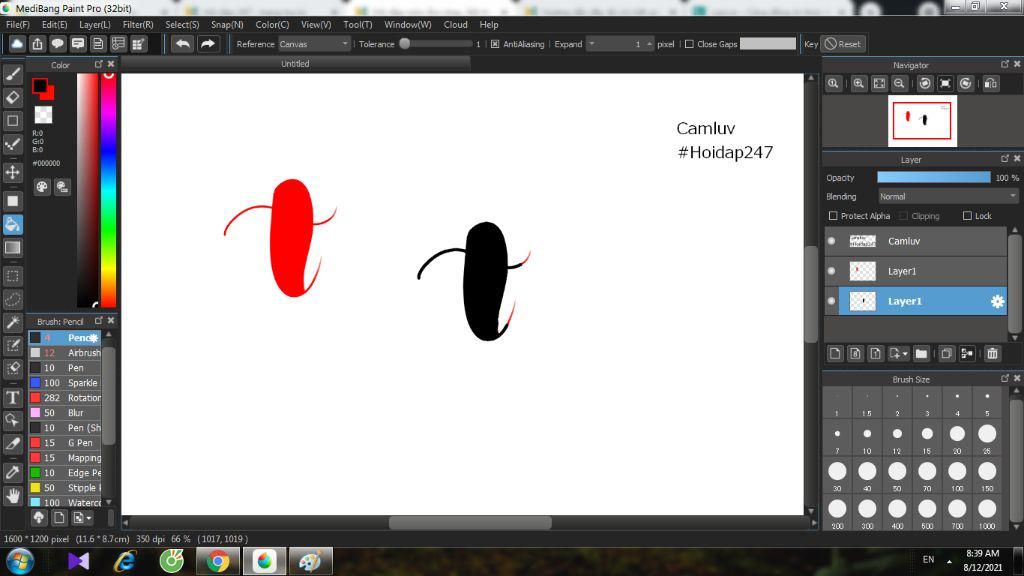
Task: Select the Lasso tool
Action: 12,299
